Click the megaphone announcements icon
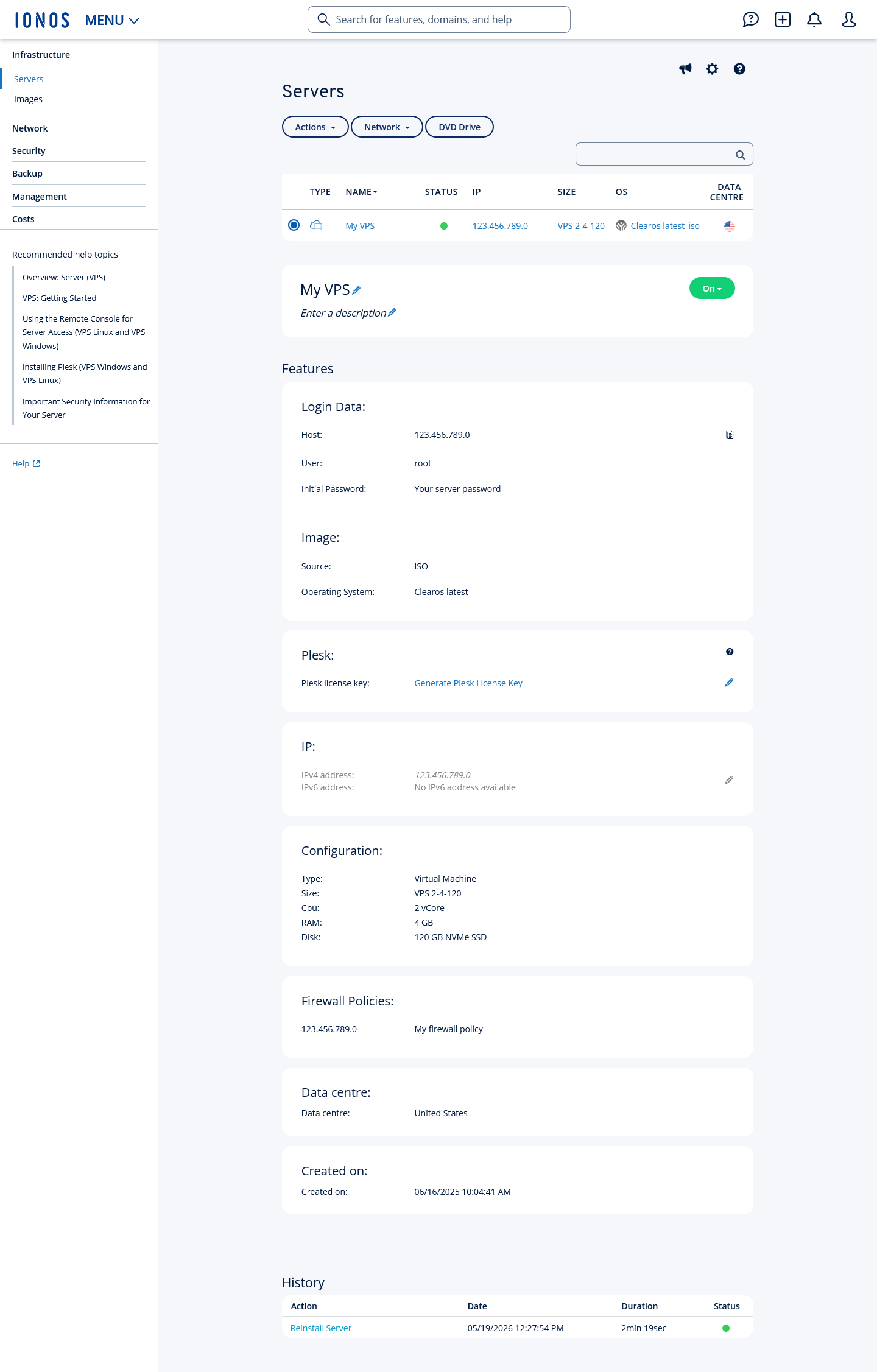877x1372 pixels. coord(686,69)
